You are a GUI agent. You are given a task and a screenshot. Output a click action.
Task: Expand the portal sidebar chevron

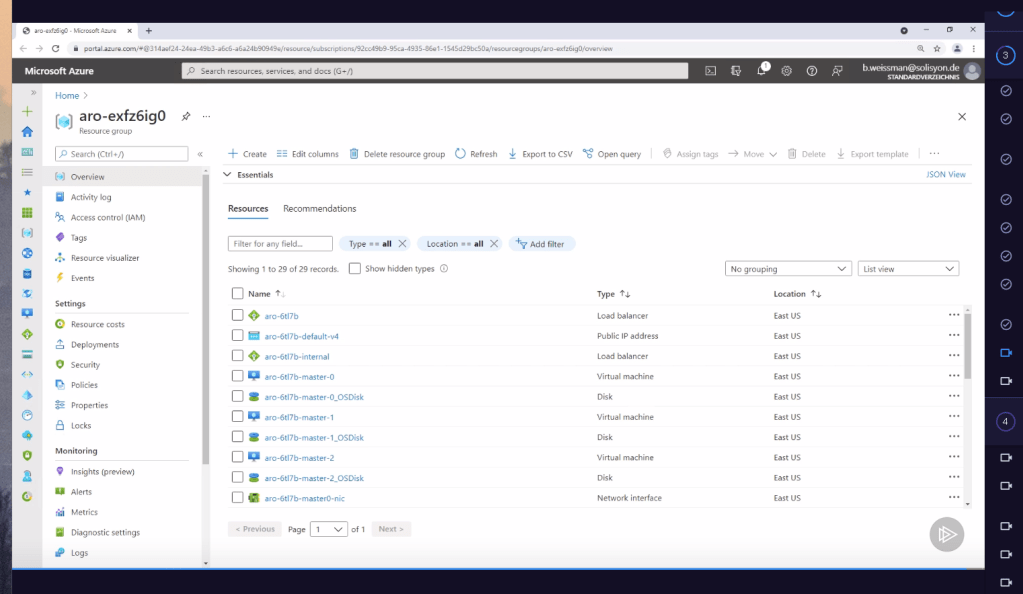[33, 93]
